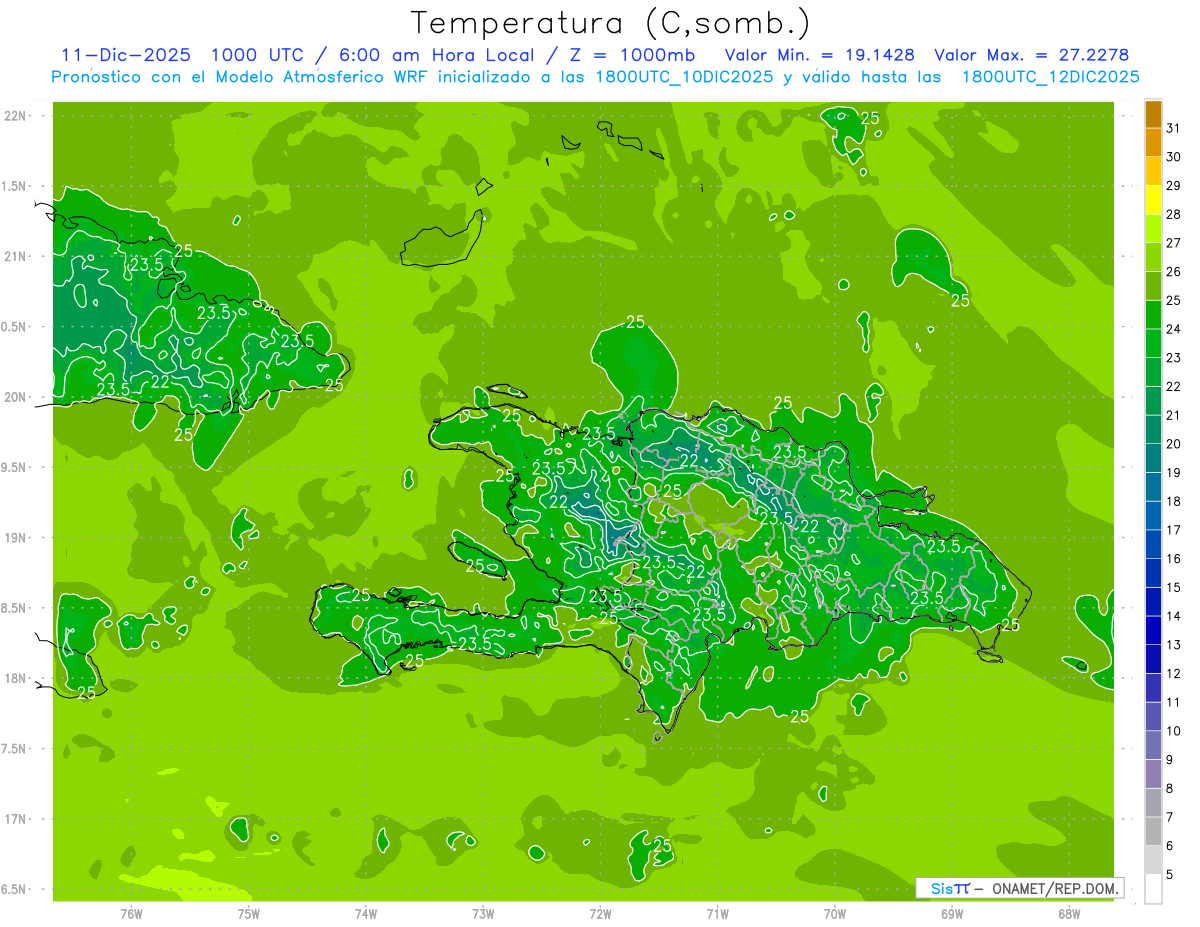The width and height of the screenshot is (1200, 927).
Task: Click the 22N latitude axis label
Action: pyautogui.click(x=16, y=116)
